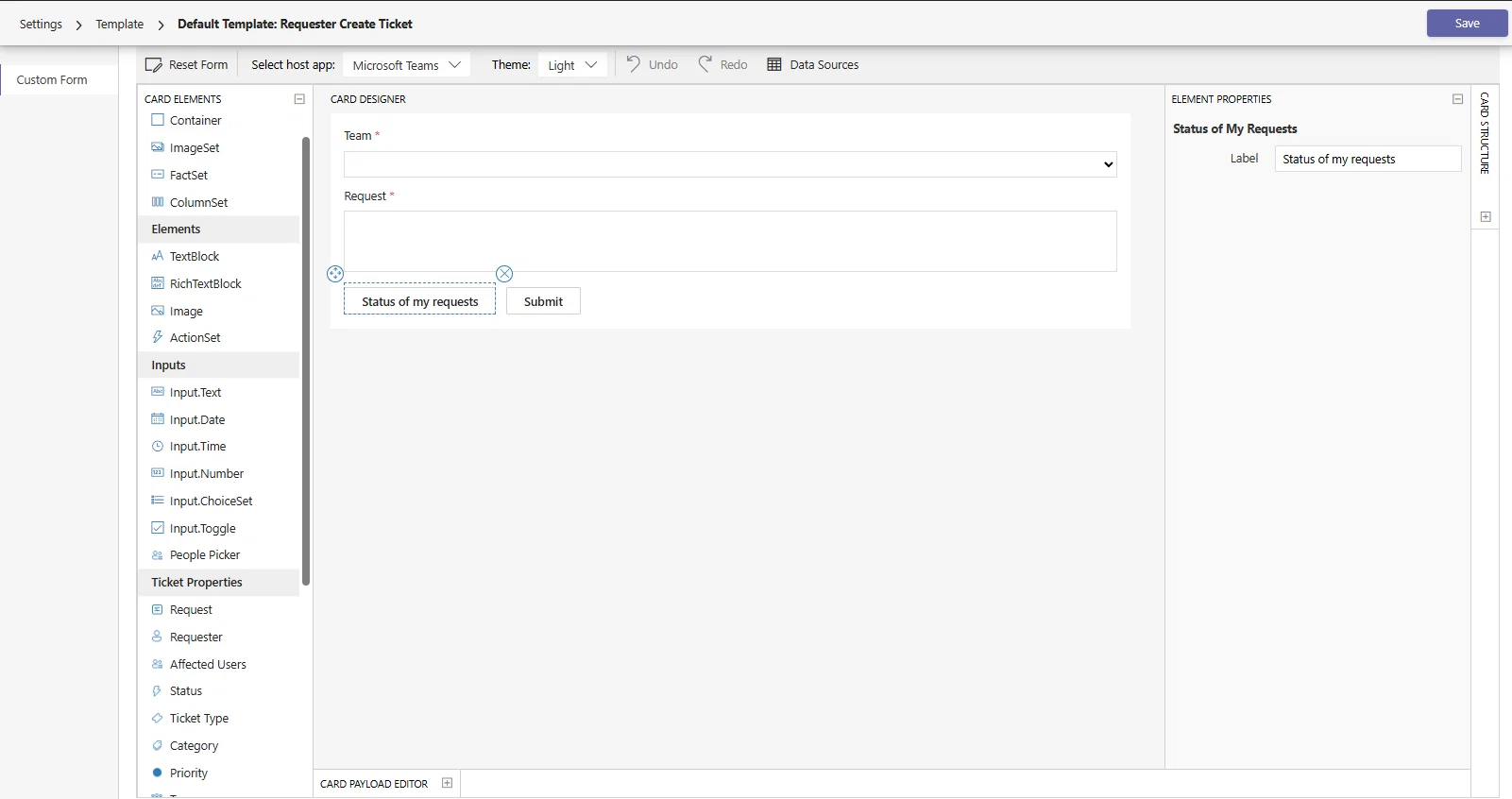Select the Affected Users icon
This screenshot has width=1512, height=799.
(158, 664)
